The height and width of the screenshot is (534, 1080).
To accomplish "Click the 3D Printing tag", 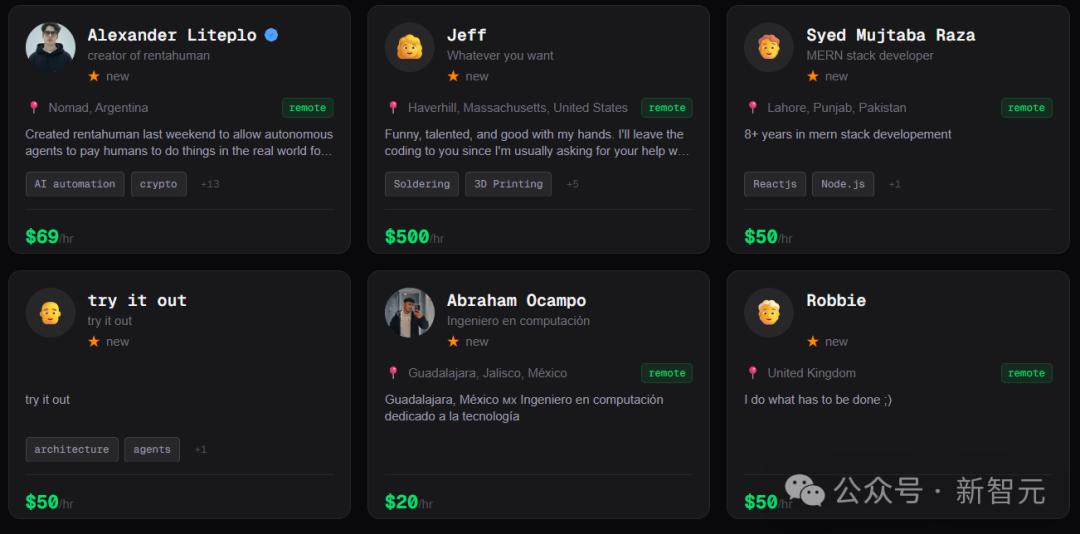I will pos(508,184).
